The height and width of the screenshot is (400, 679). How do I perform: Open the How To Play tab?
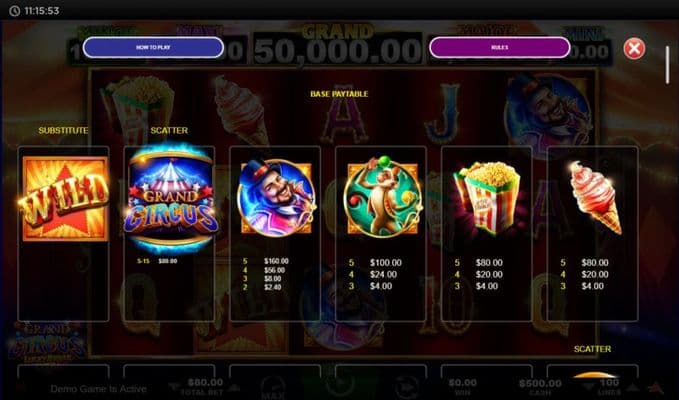click(x=153, y=48)
